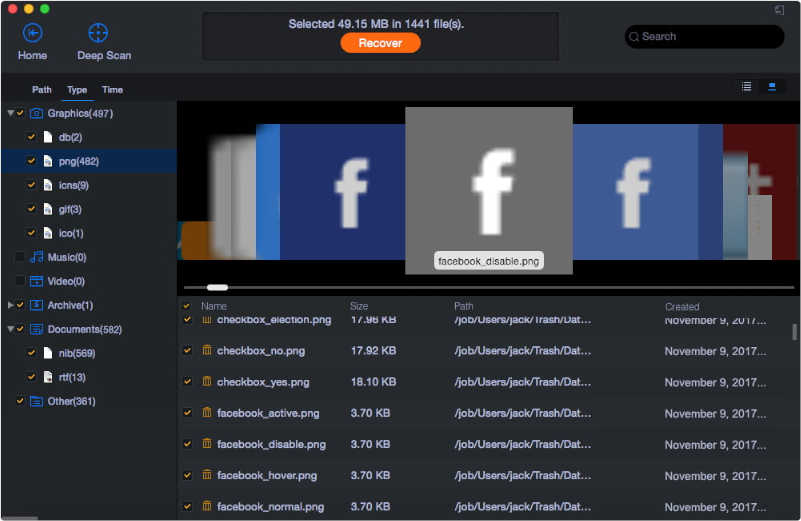This screenshot has width=801, height=521.
Task: Uncheck the checkbox_yes.png file checkbox
Action: (187, 382)
